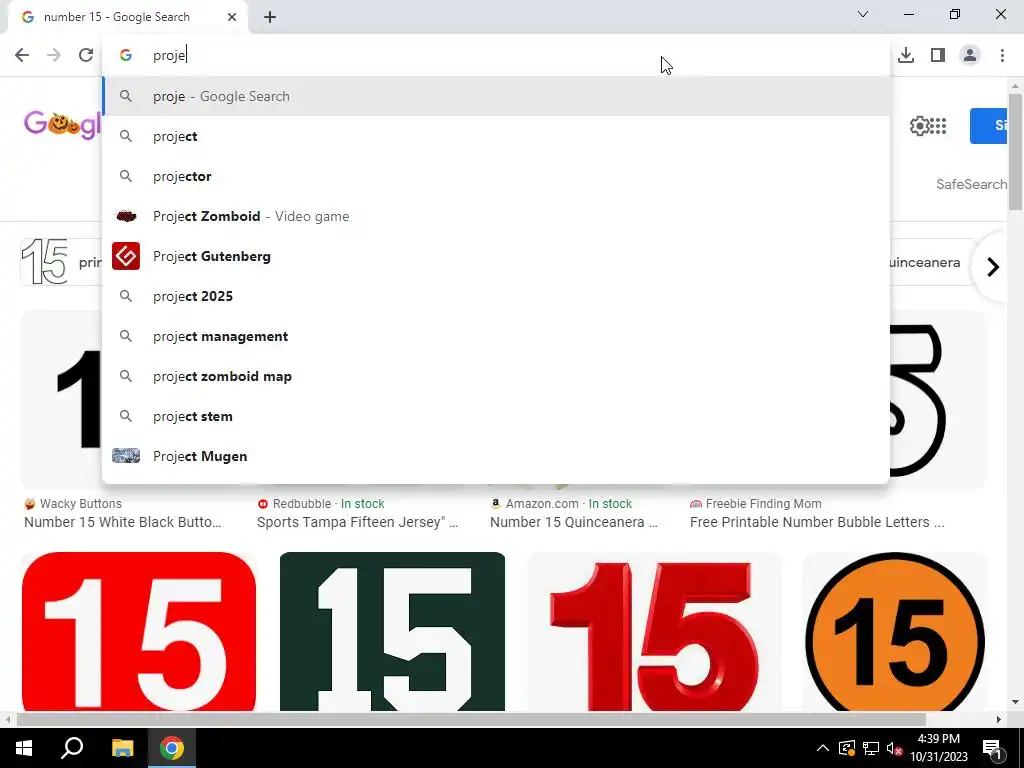Viewport: 1024px width, 768px height.
Task: Click the address bar containing 'proje'
Action: click(496, 55)
